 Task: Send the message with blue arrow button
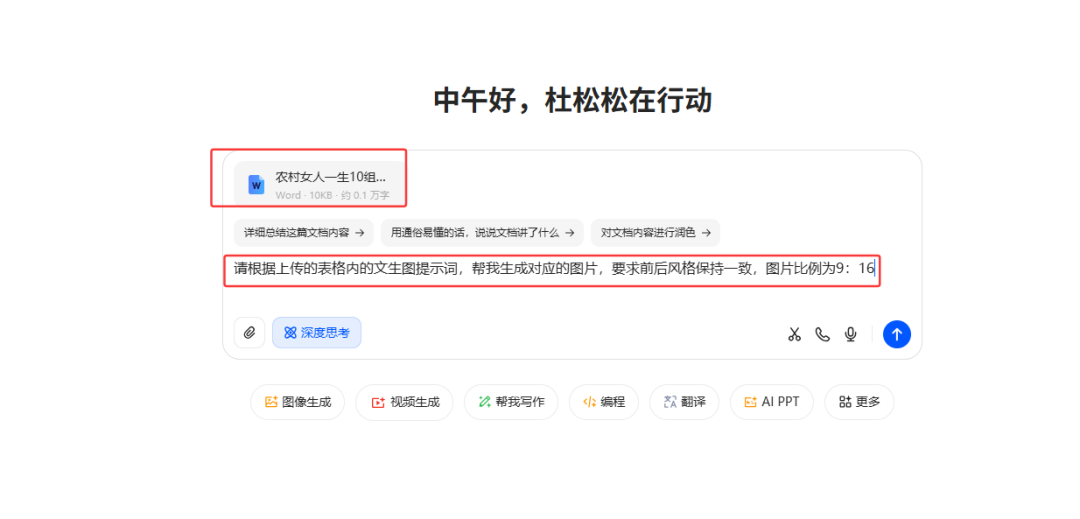tap(897, 334)
